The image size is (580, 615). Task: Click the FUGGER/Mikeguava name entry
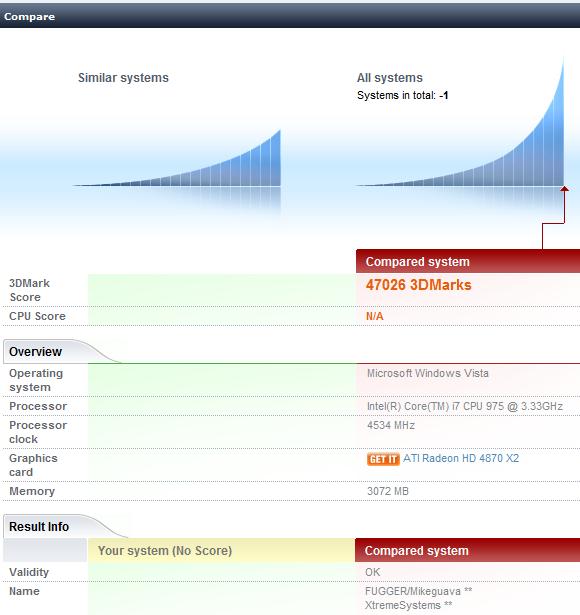click(x=418, y=598)
